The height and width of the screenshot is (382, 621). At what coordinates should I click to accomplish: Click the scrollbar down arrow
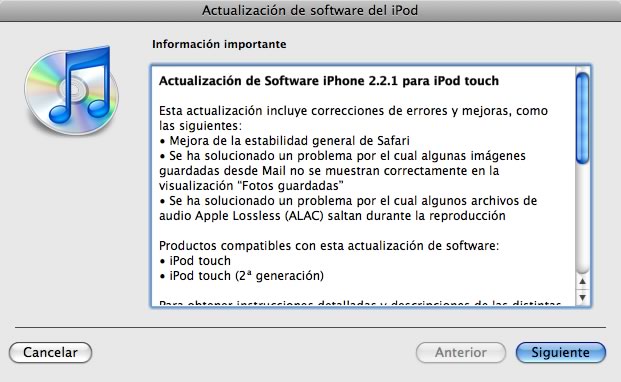point(582,298)
